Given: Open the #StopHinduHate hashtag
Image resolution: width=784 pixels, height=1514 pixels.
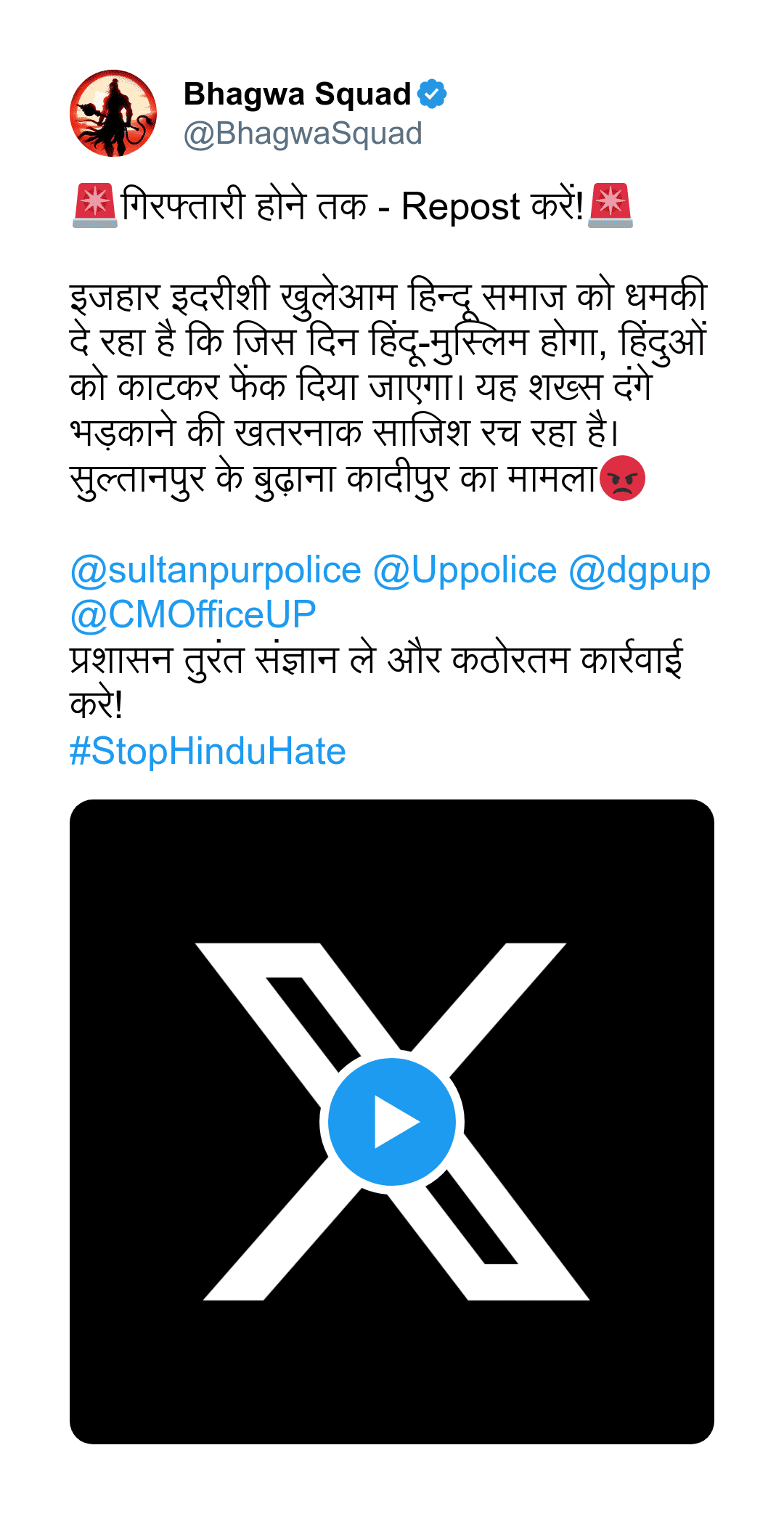Looking at the screenshot, I should point(208,752).
